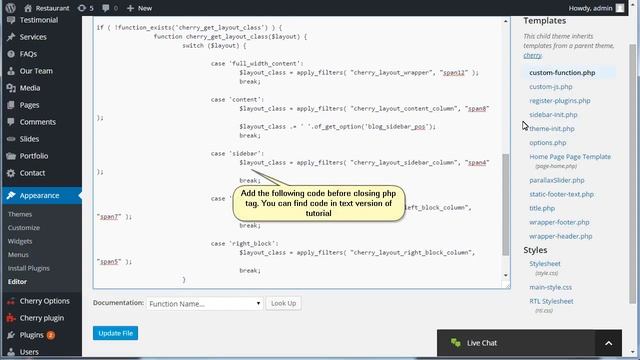Open the Widgets submenu item

point(20,241)
